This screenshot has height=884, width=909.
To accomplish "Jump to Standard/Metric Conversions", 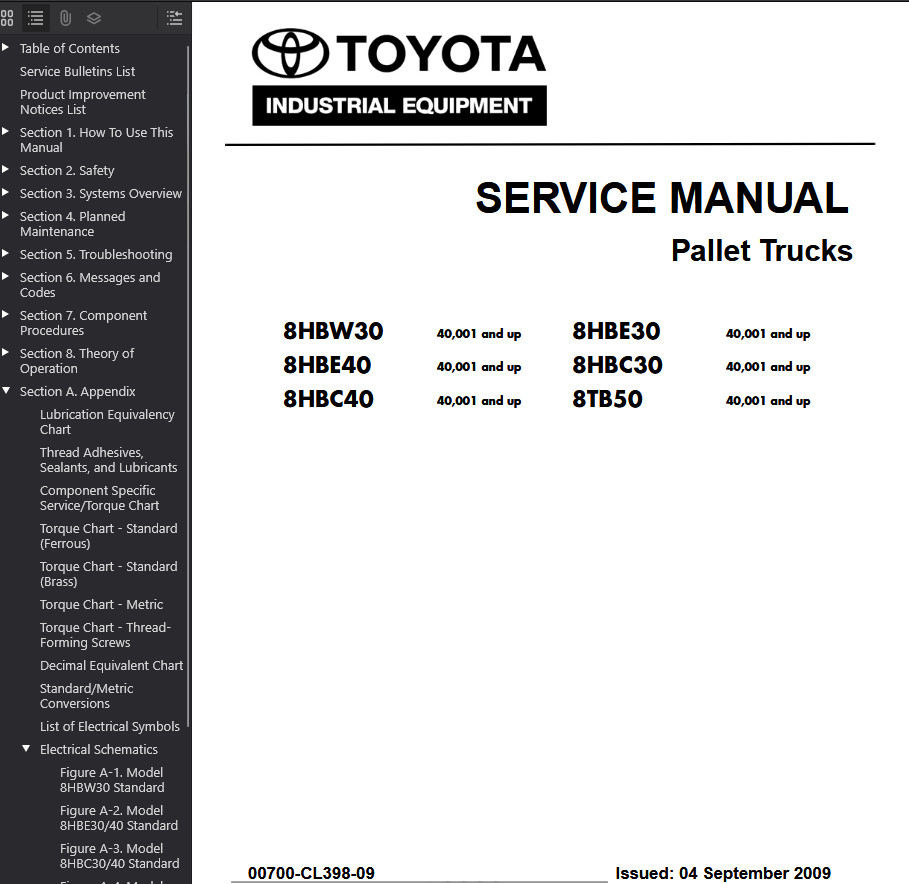I will (86, 696).
